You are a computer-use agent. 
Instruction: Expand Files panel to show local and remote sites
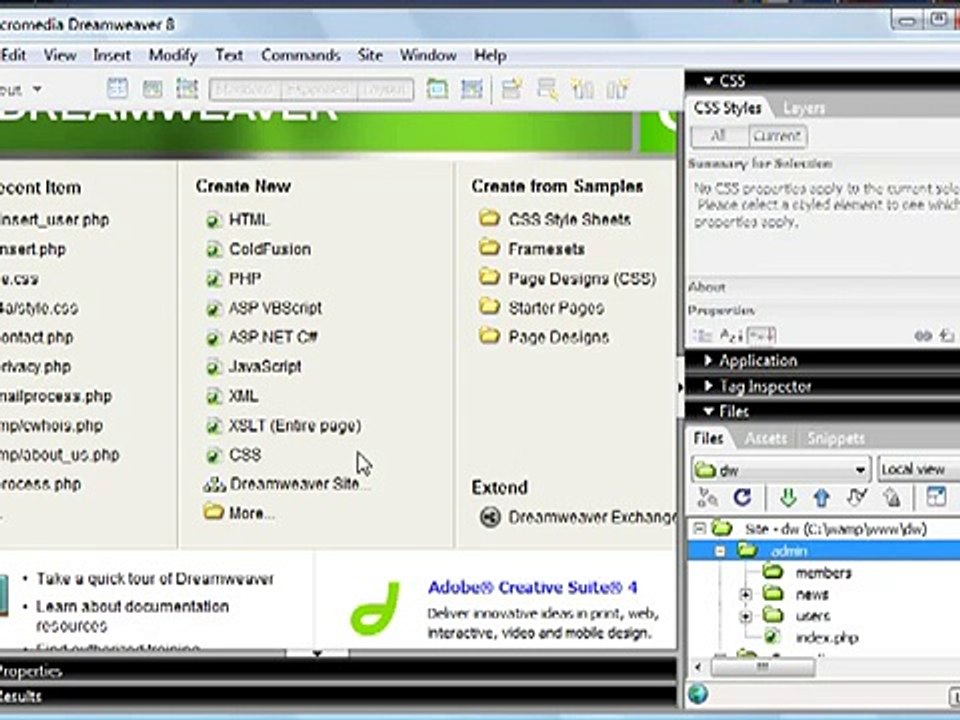tap(936, 497)
